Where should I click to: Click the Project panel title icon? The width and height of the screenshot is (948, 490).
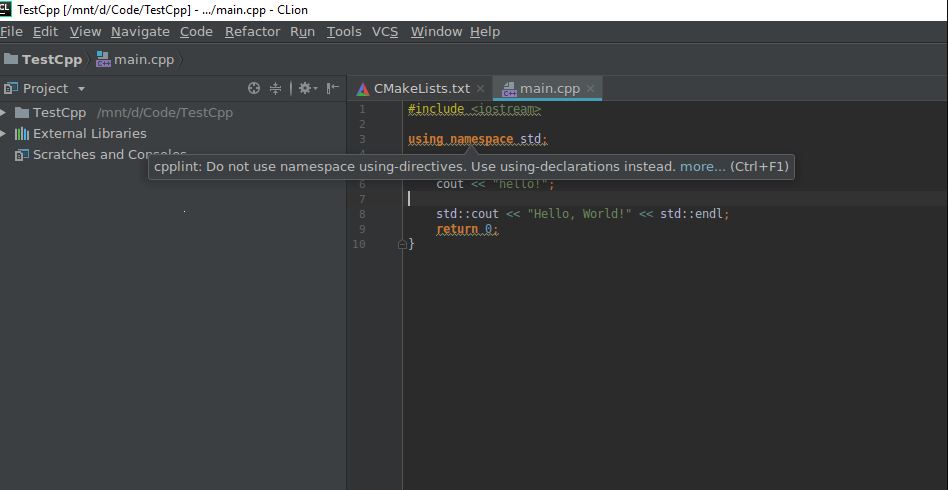click(x=11, y=89)
